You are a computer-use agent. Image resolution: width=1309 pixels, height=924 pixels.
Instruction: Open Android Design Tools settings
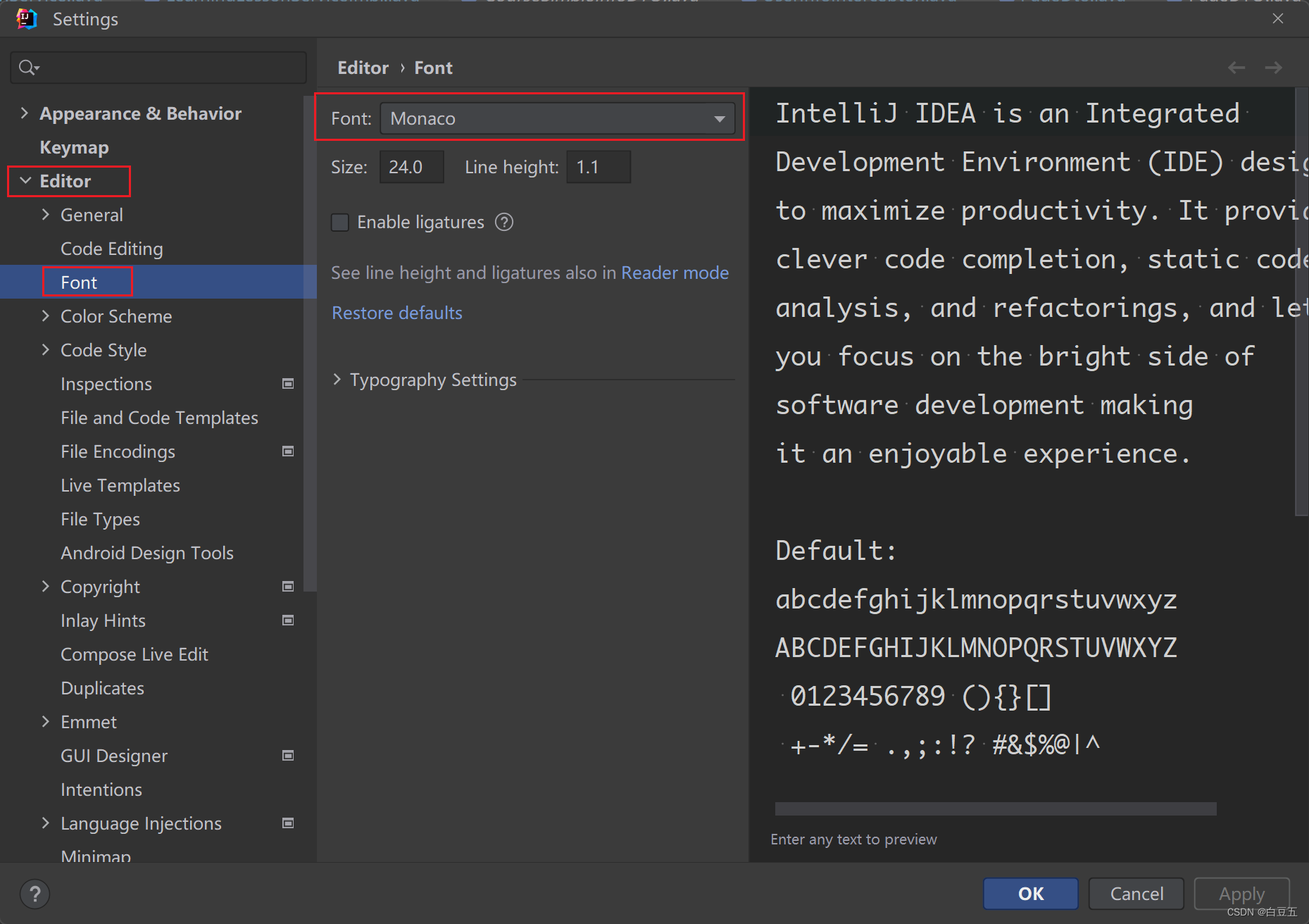[x=147, y=553]
